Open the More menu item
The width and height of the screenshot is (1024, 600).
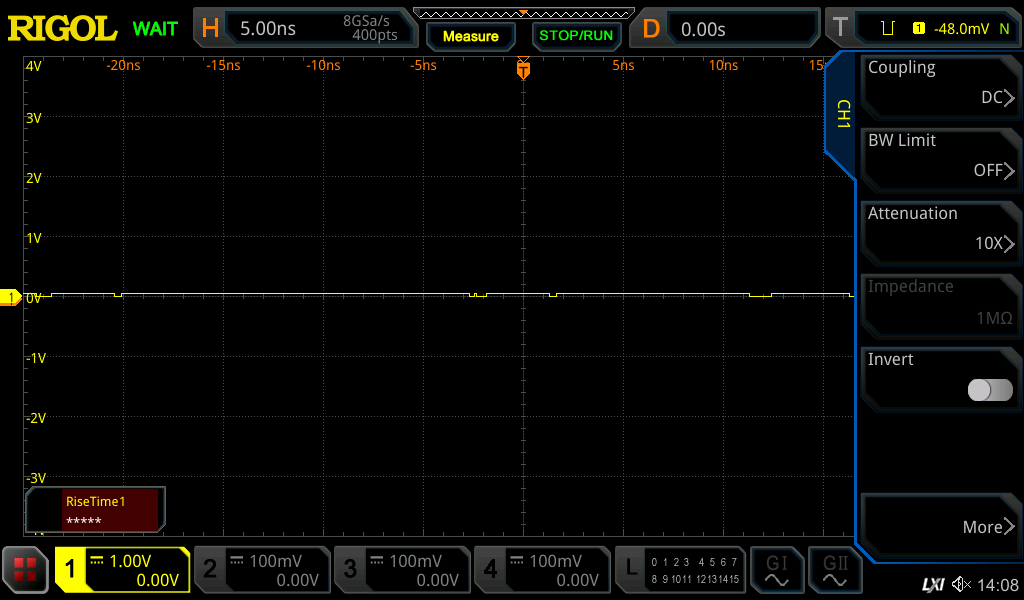click(940, 527)
